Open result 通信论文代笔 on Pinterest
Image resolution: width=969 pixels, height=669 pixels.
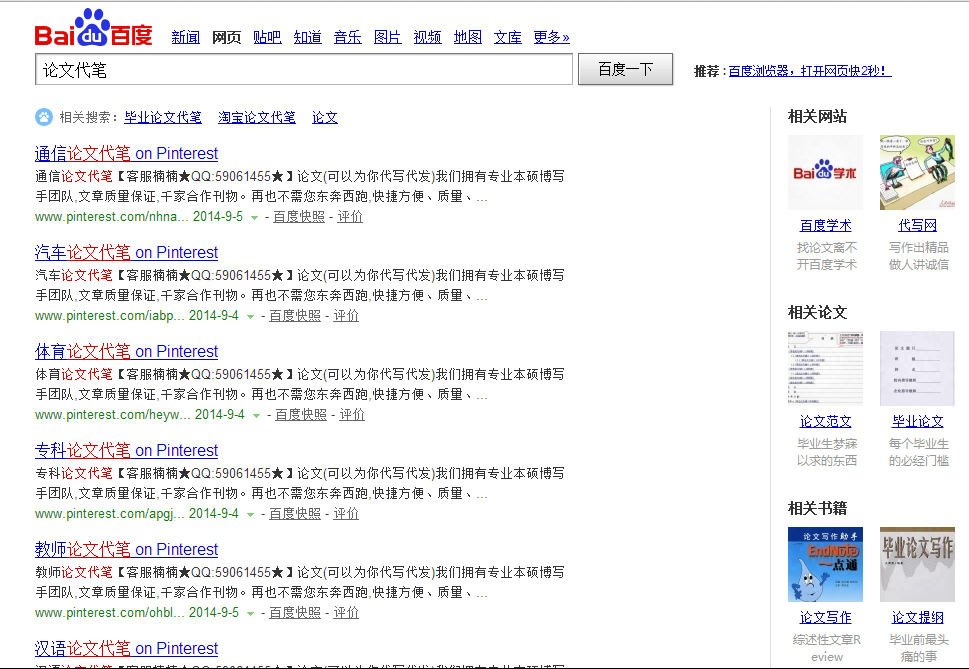pyautogui.click(x=126, y=153)
